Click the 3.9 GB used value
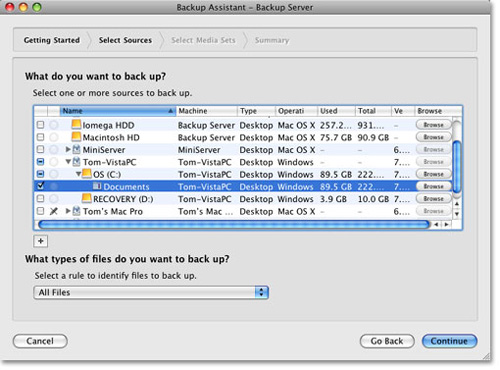 click(333, 199)
